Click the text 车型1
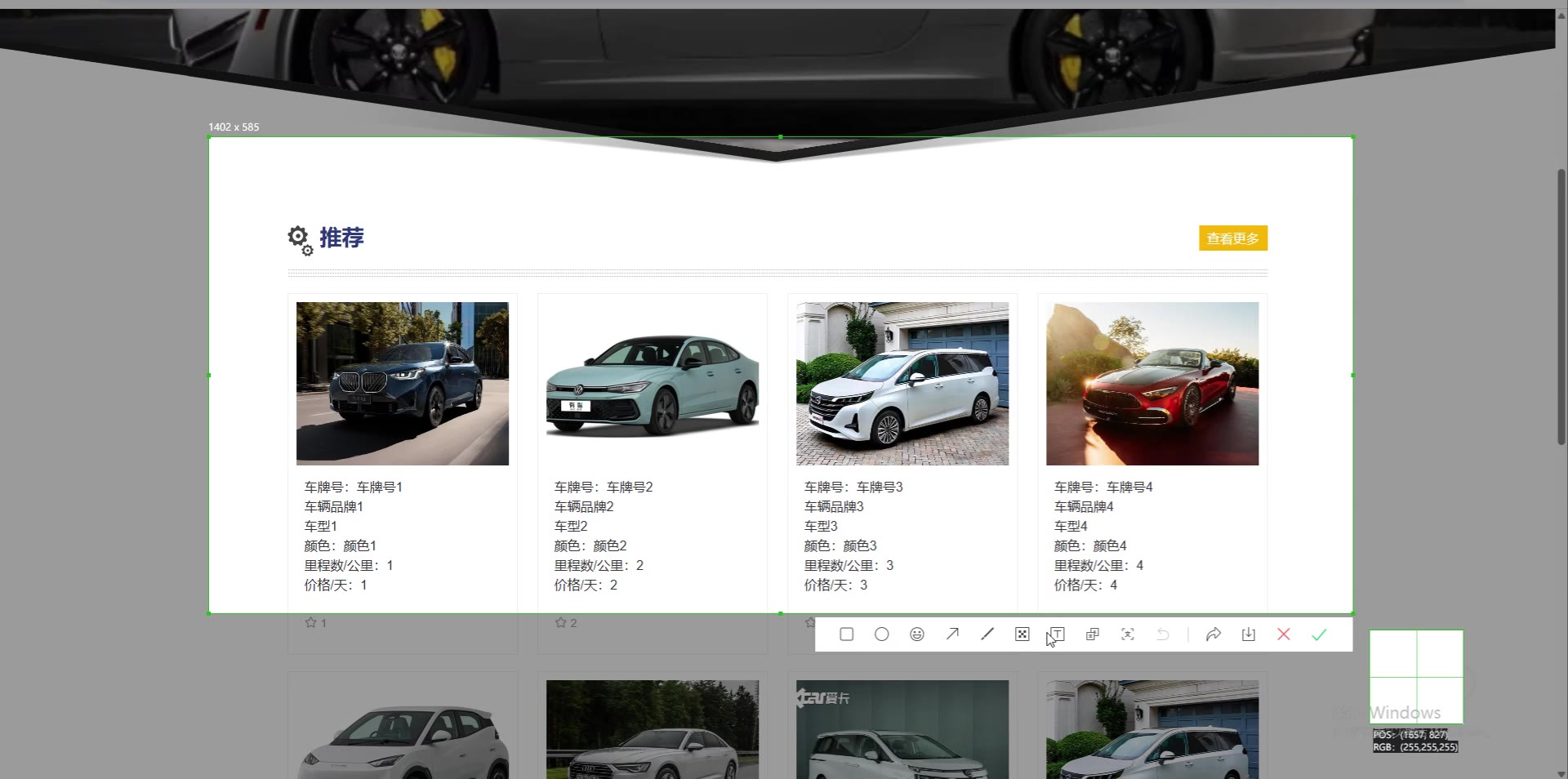This screenshot has width=1568, height=779. click(x=321, y=526)
